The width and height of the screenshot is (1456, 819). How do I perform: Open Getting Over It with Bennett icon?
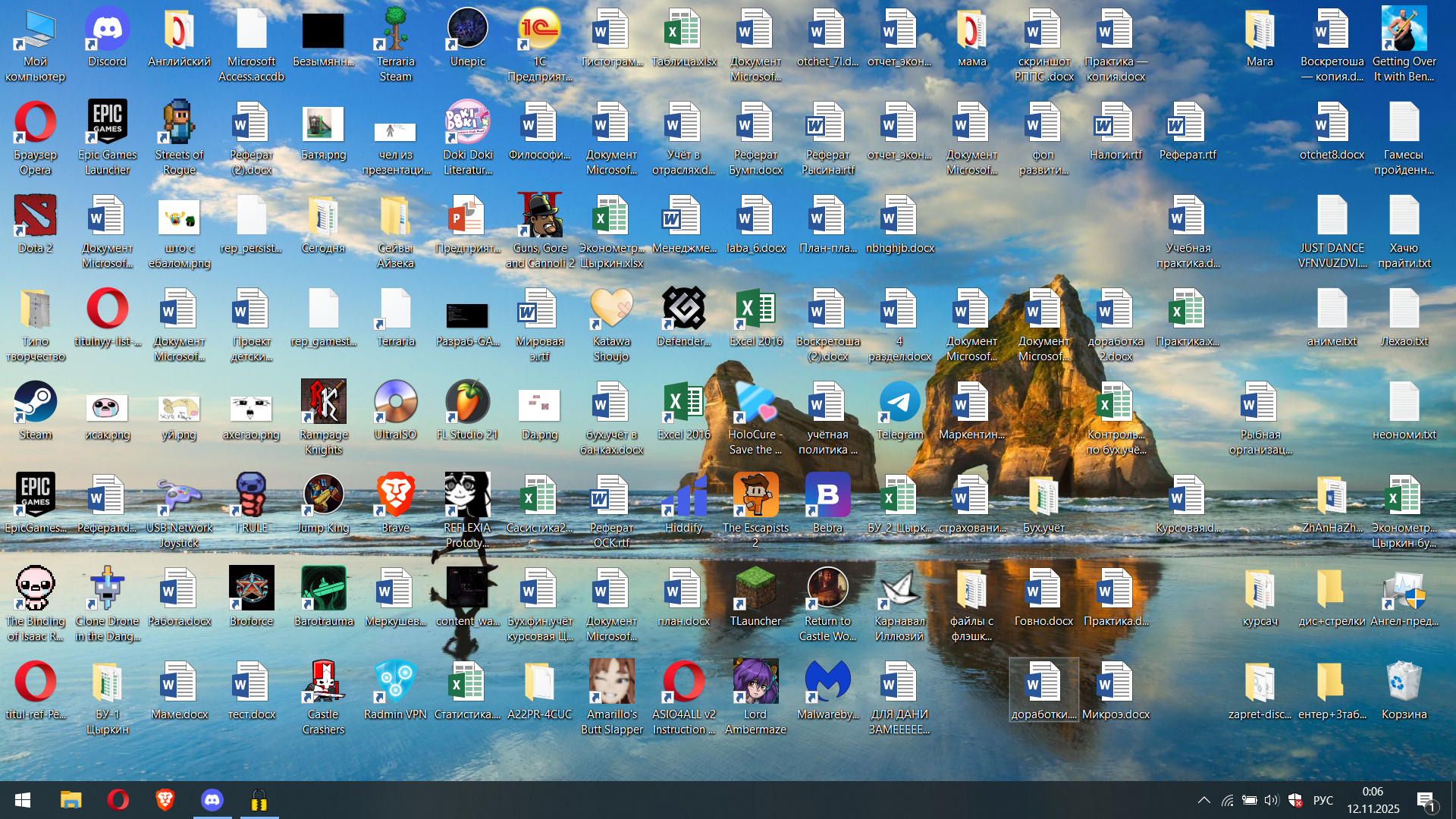click(x=1404, y=45)
